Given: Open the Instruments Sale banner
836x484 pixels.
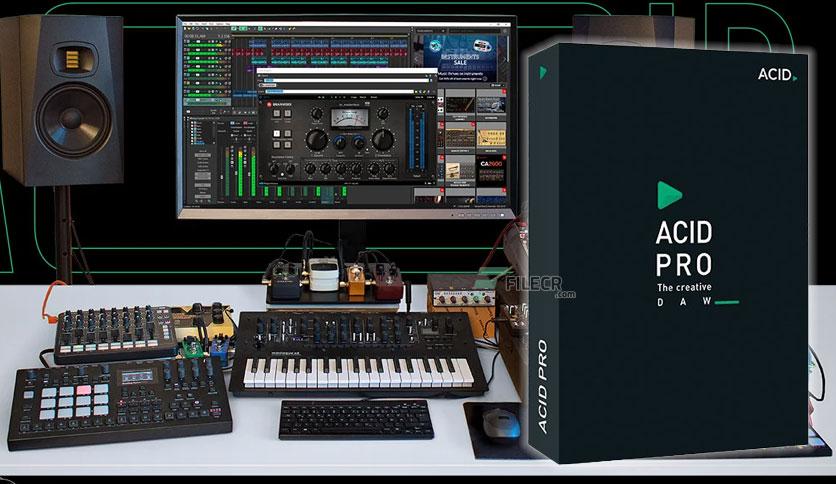Looking at the screenshot, I should coord(460,57).
